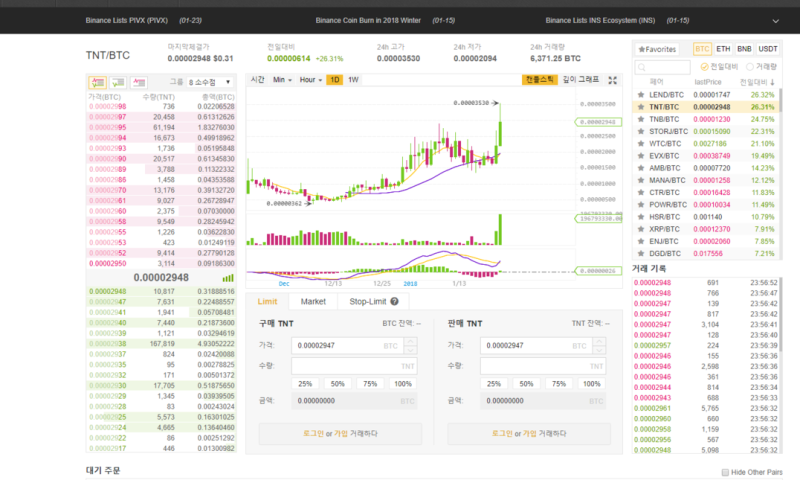Image resolution: width=800 pixels, height=480 pixels.
Task: Show buy orders only book view
Action: pyautogui.click(x=118, y=82)
